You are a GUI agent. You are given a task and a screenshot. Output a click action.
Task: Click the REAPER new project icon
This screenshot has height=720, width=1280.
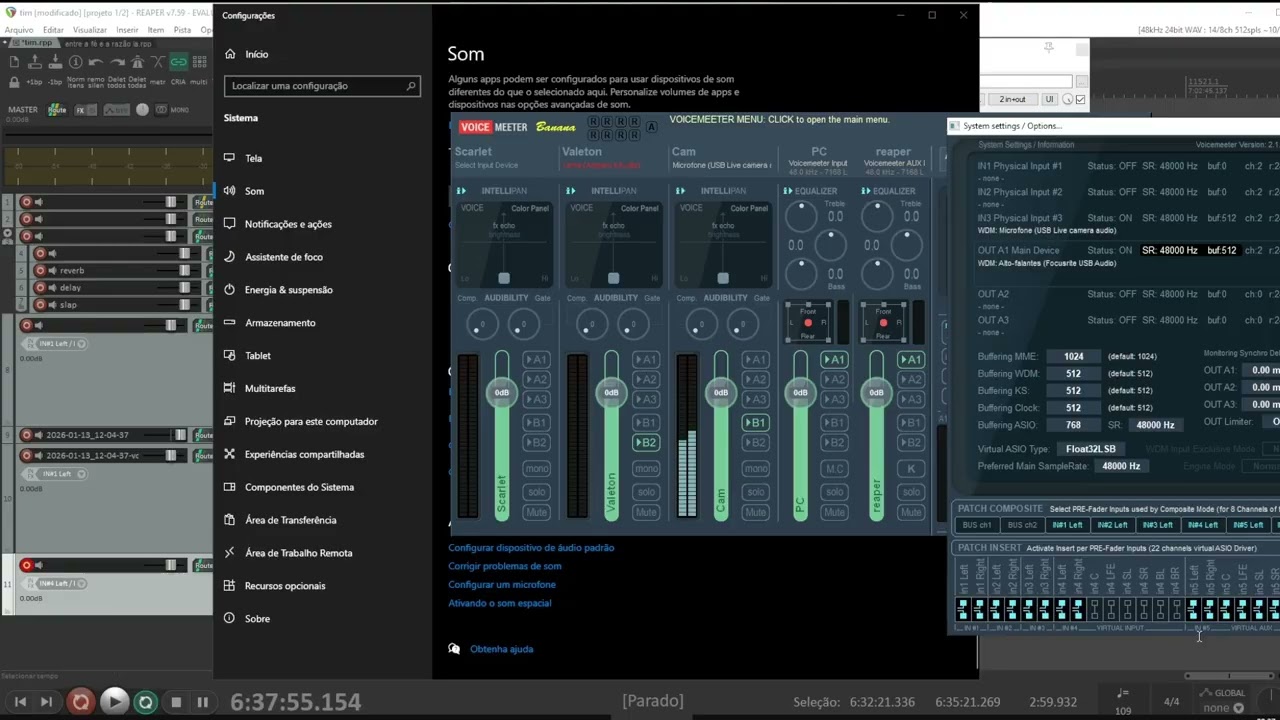point(14,62)
